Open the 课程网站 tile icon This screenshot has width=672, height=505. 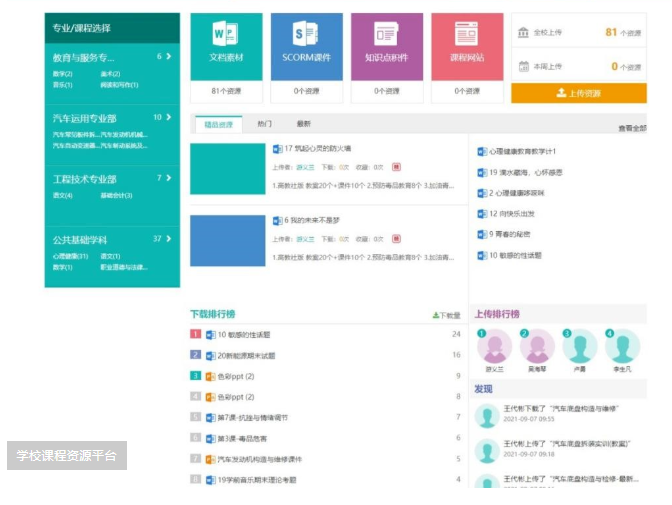[466, 35]
